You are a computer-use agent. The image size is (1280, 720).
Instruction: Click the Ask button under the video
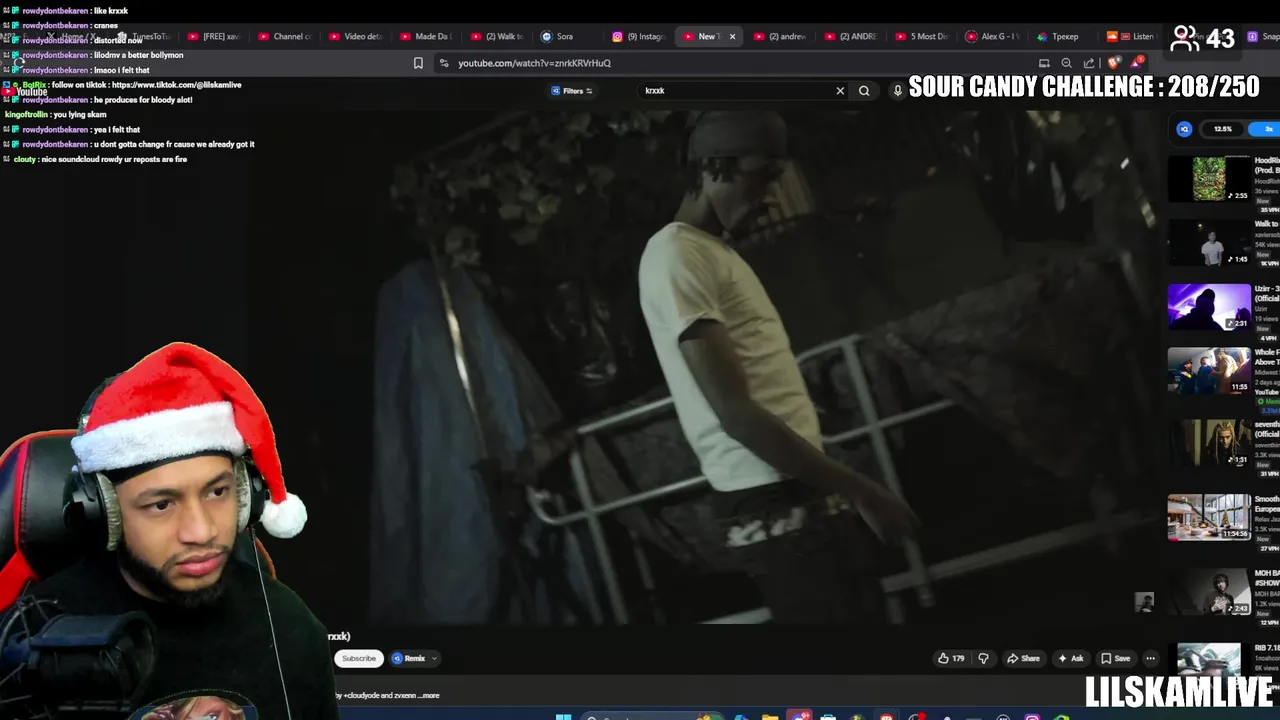[1071, 658]
